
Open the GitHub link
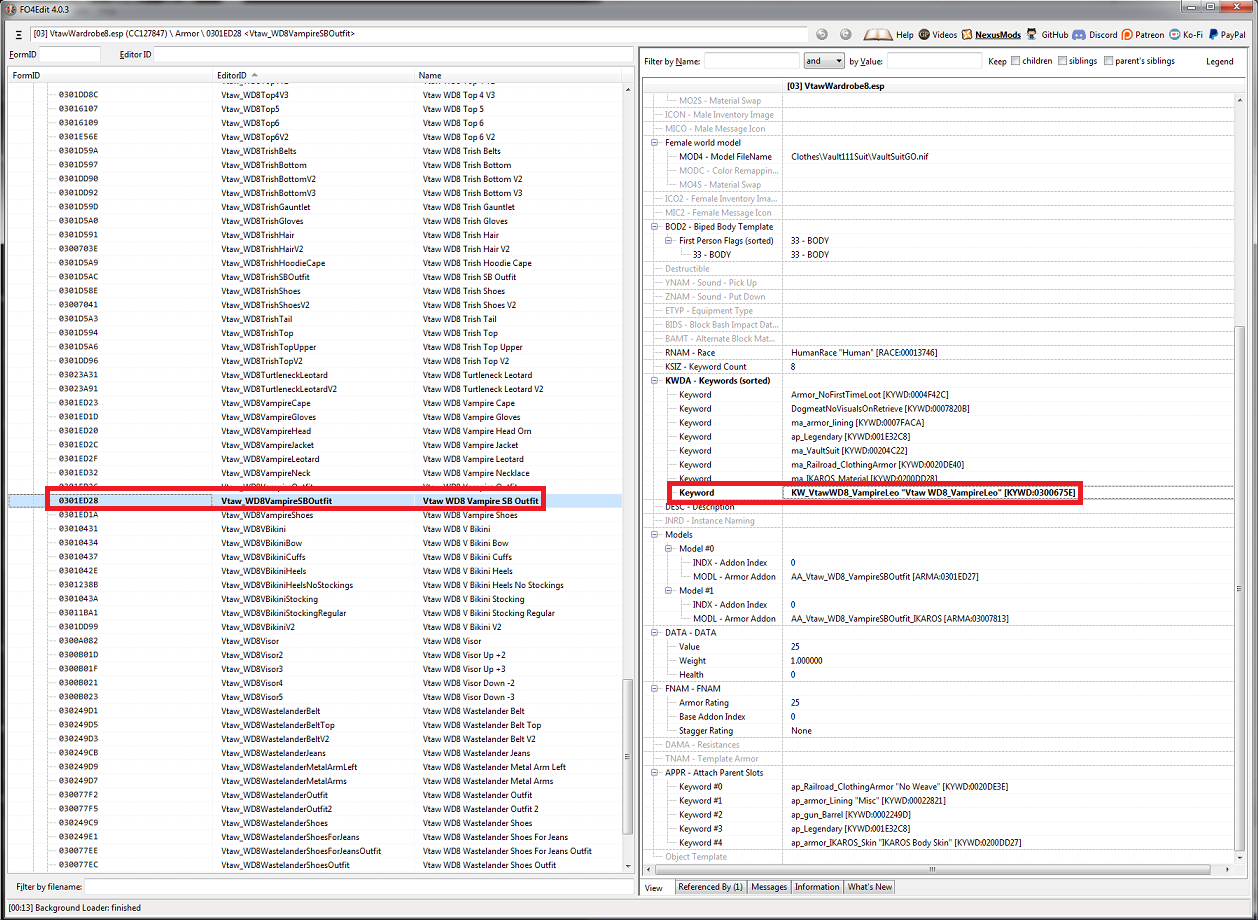[x=1047, y=34]
